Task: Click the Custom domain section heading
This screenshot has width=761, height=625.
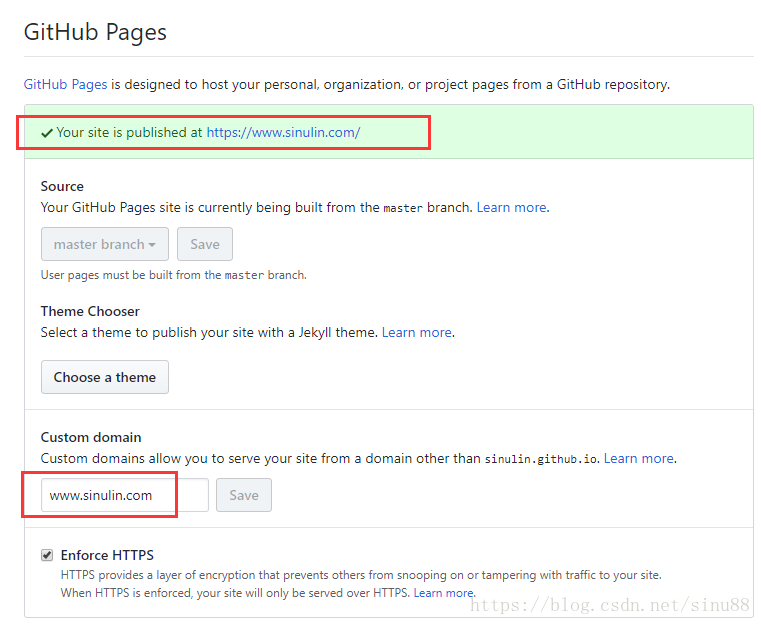Action: pos(91,438)
